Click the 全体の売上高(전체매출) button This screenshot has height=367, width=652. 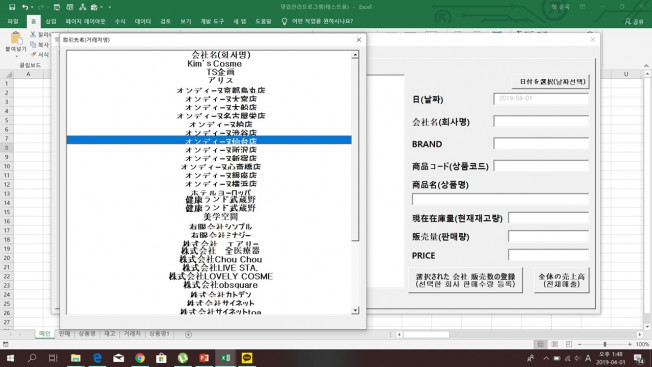(x=561, y=280)
